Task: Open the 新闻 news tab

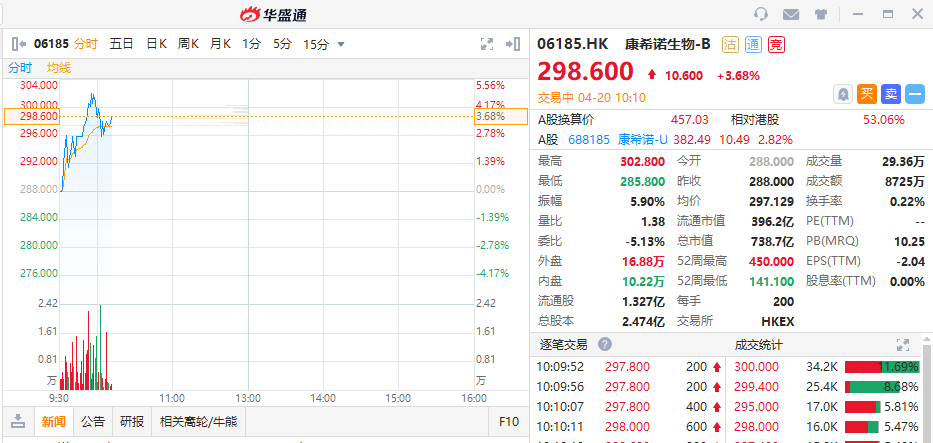Action: (54, 422)
